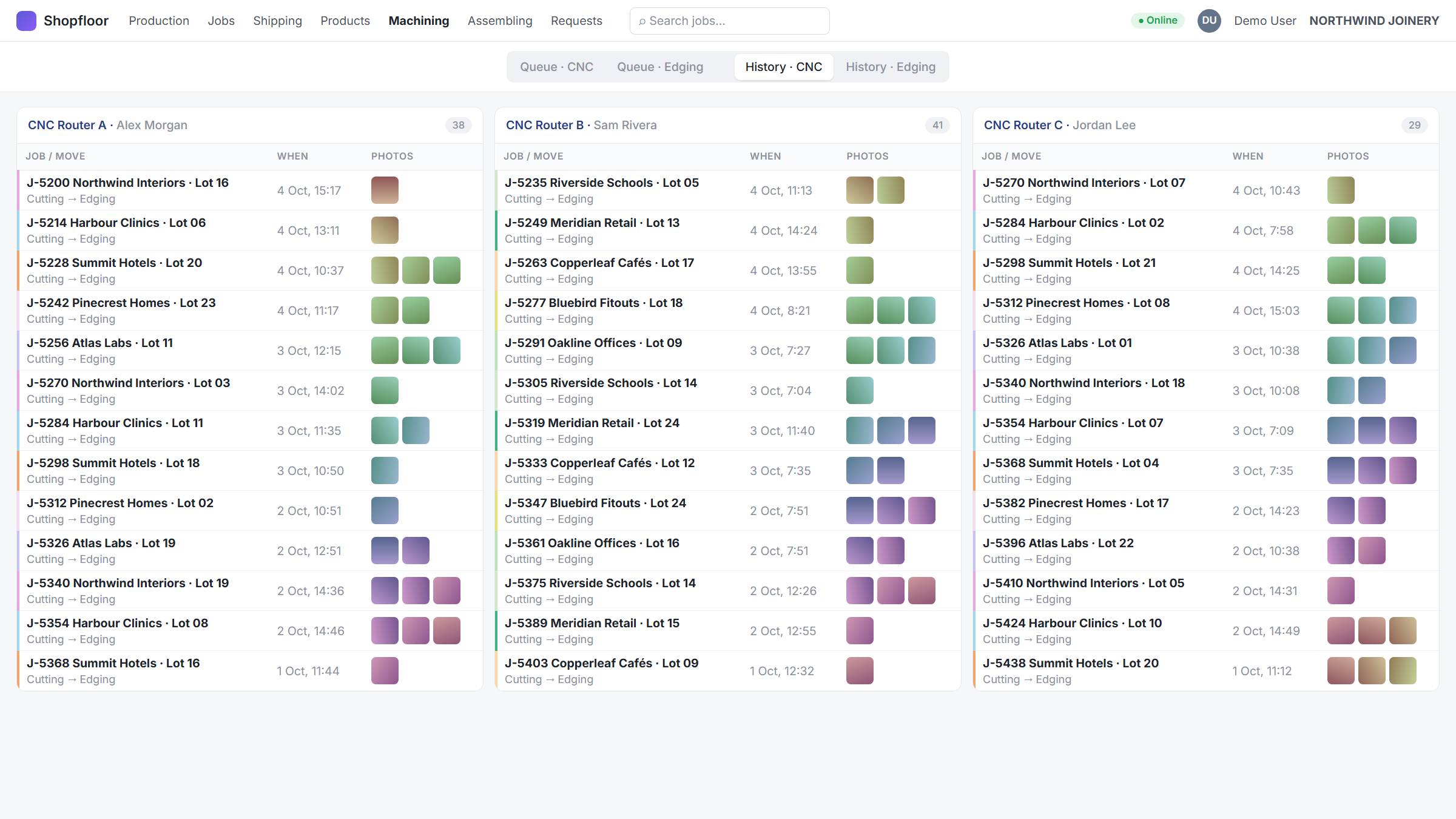This screenshot has width=1456, height=819.
Task: Go to the Jobs page
Action: click(x=221, y=21)
